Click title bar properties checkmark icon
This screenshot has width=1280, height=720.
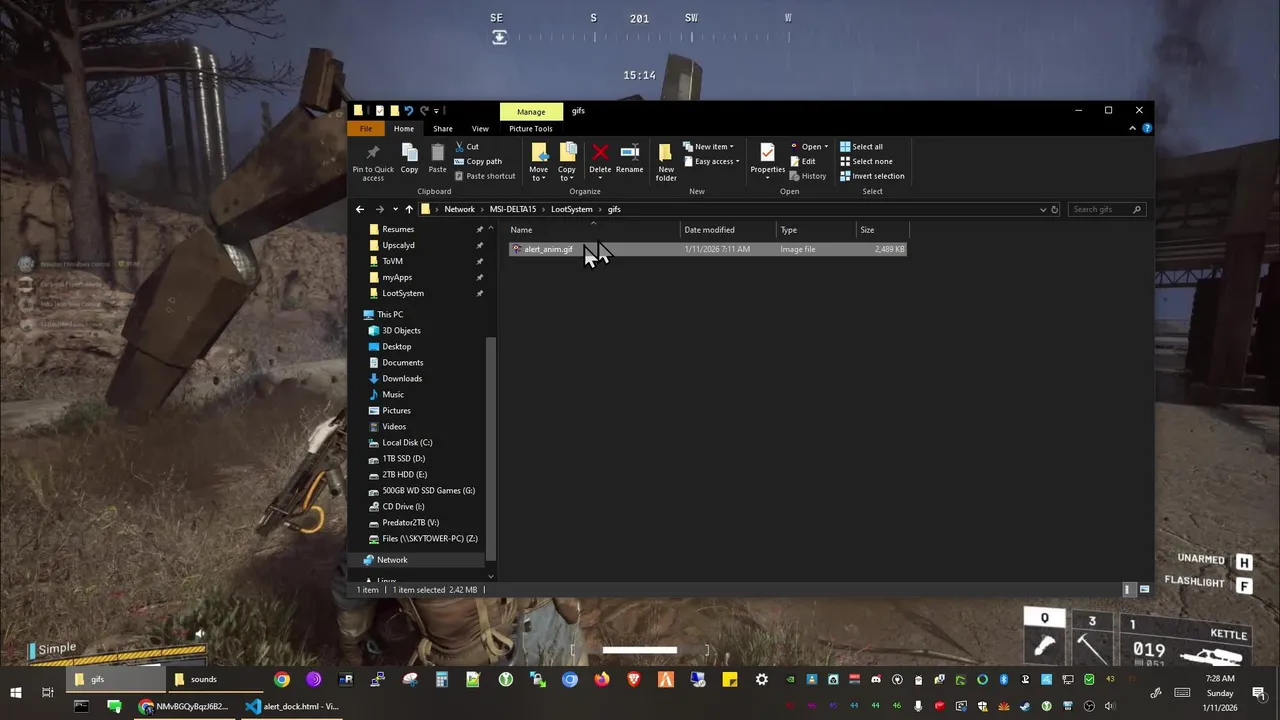point(379,110)
